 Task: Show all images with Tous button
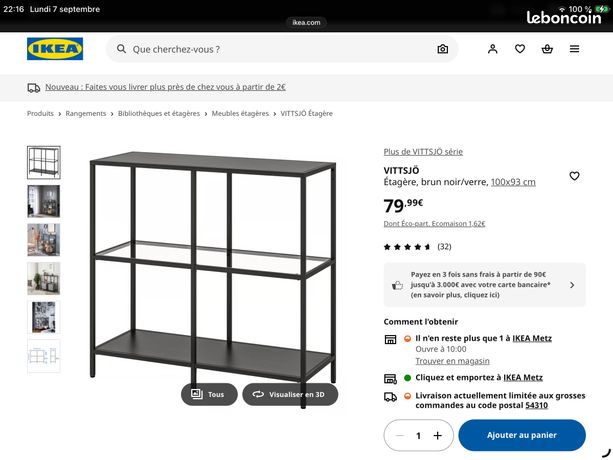[209, 394]
